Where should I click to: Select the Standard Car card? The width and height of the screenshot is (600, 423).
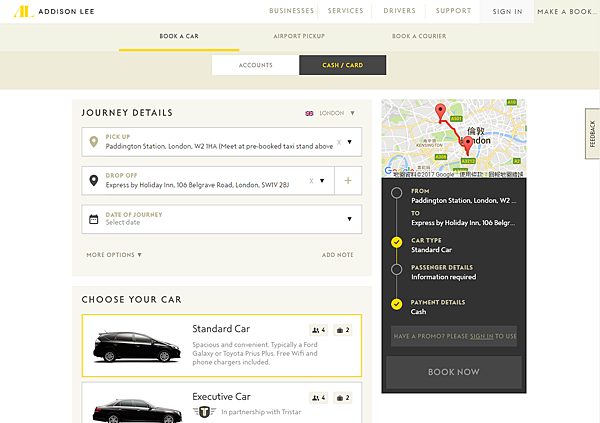pyautogui.click(x=222, y=346)
